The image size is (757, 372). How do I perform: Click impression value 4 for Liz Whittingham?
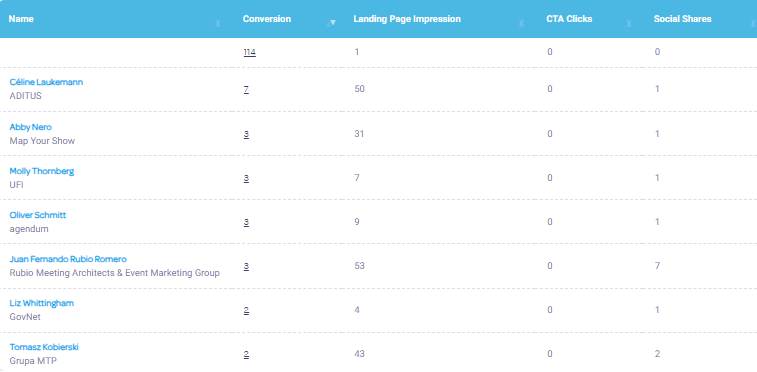(357, 310)
